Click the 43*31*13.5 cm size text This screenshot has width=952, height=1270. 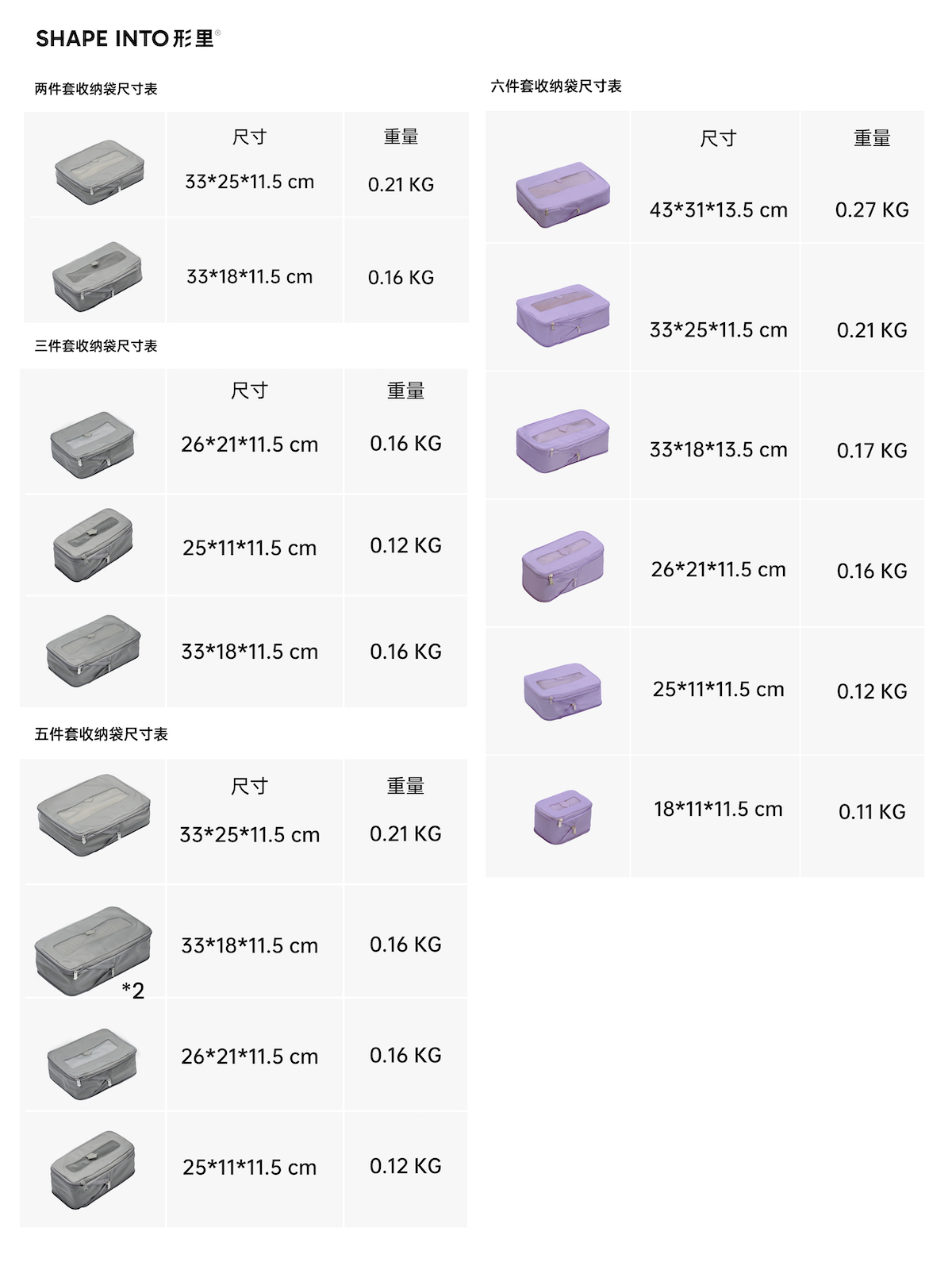[718, 210]
